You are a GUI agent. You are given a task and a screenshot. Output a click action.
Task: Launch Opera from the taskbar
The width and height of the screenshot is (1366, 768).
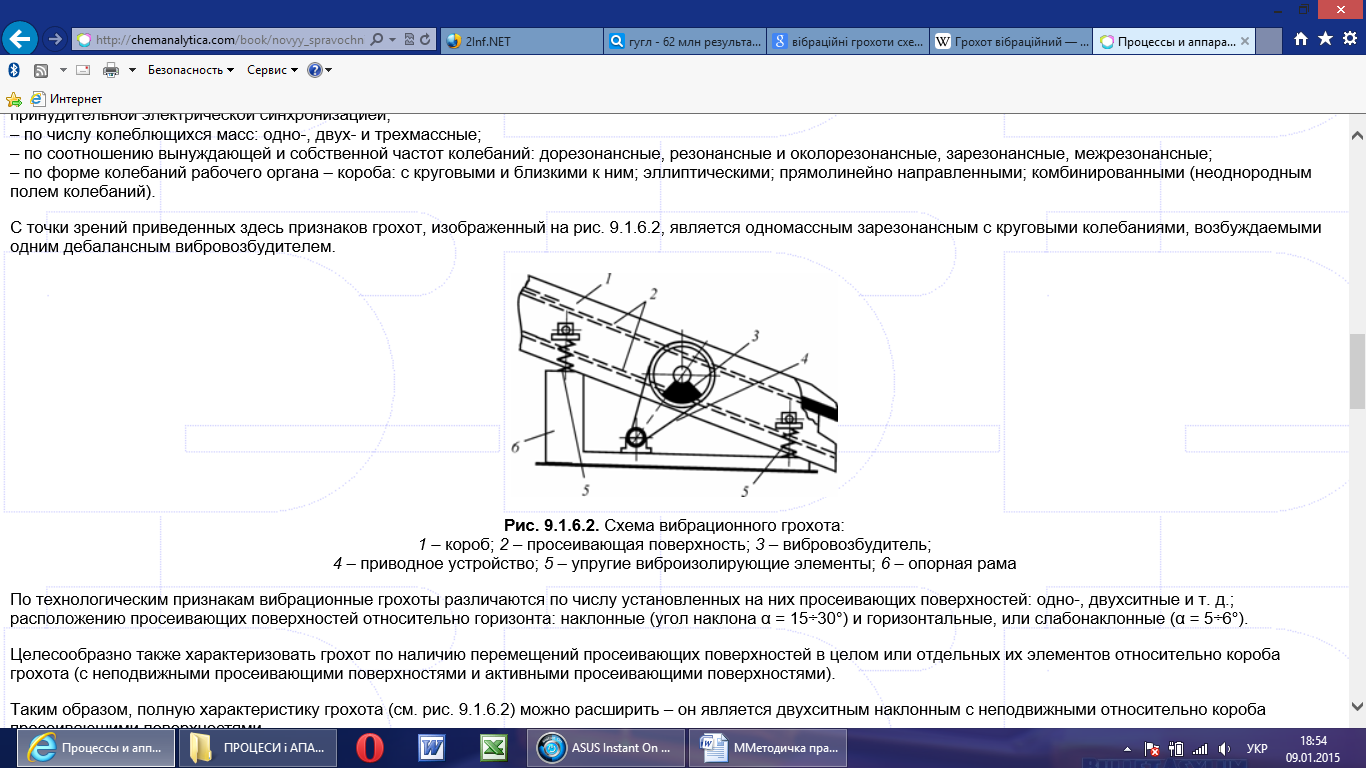tap(368, 747)
